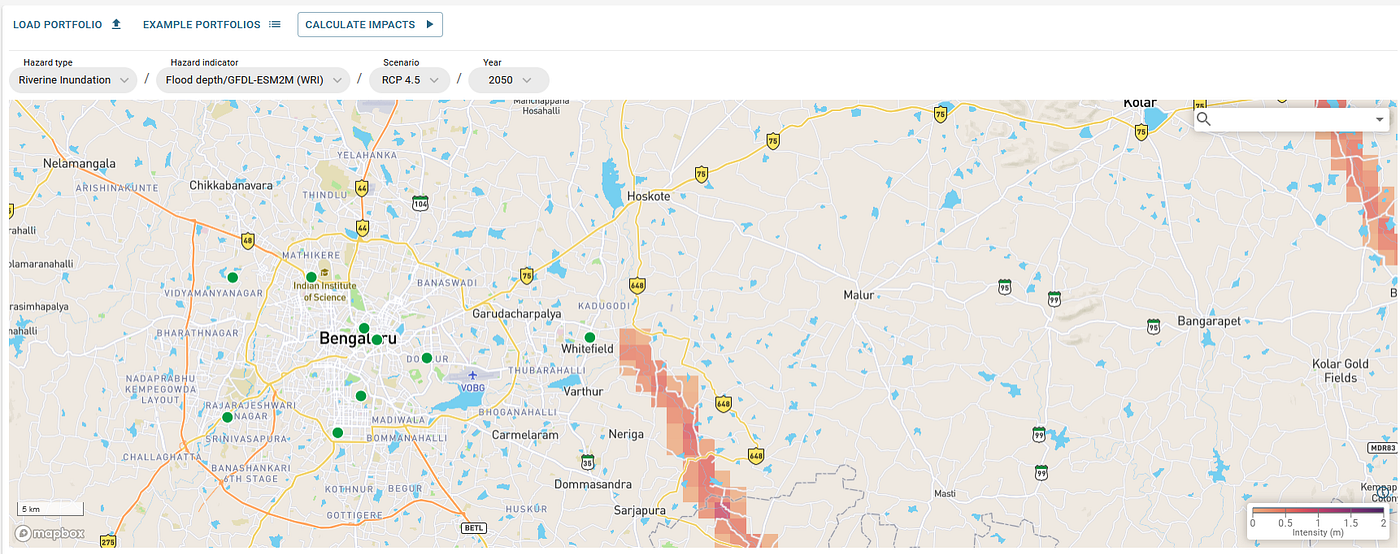Click the Load Portfolio button
1400x554 pixels.
point(67,24)
